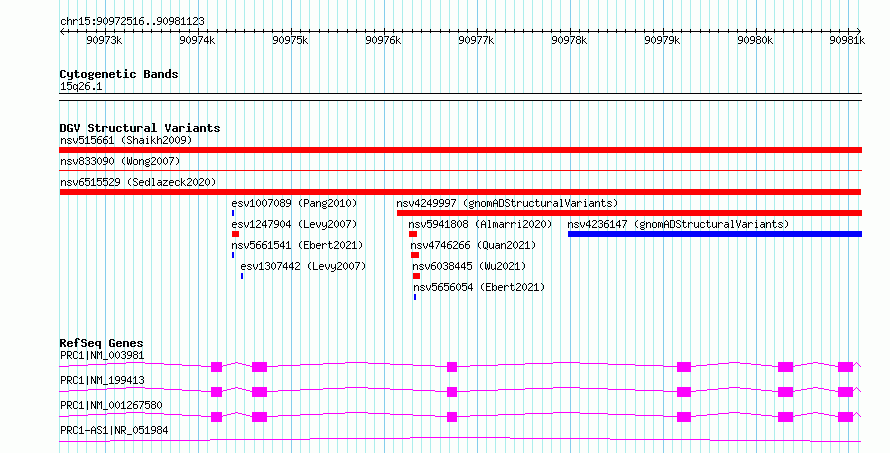Open the nsv6038445 (Wu2021) variant label
This screenshot has width=890, height=453.
[469, 266]
